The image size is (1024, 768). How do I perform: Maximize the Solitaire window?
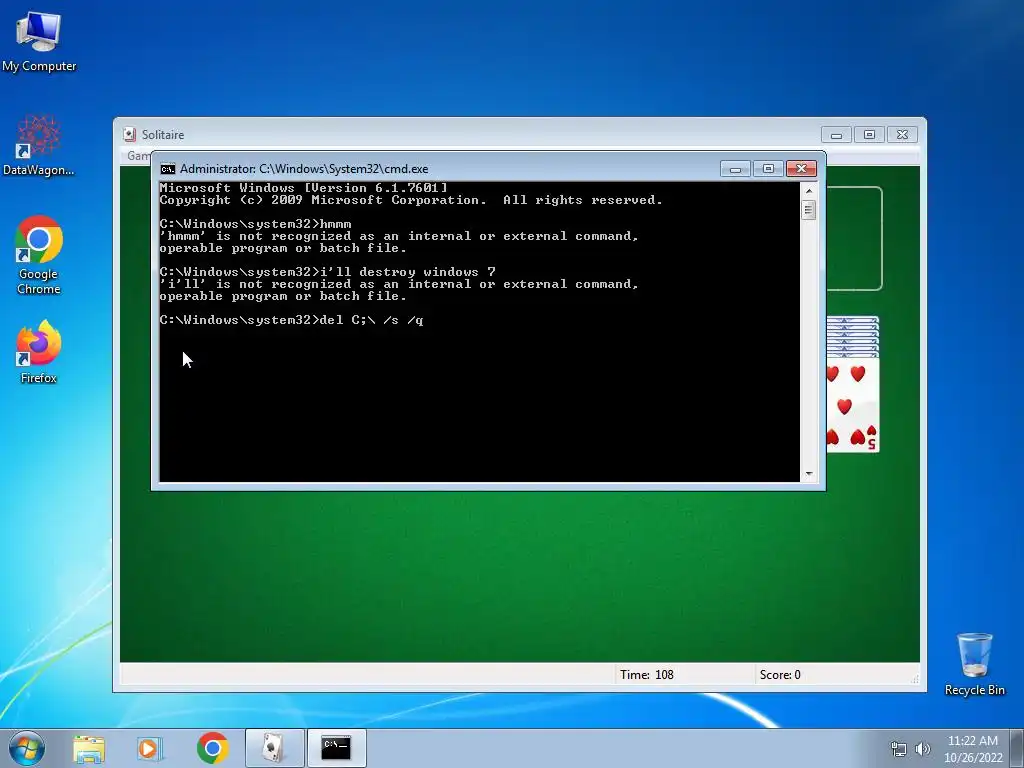tap(869, 135)
